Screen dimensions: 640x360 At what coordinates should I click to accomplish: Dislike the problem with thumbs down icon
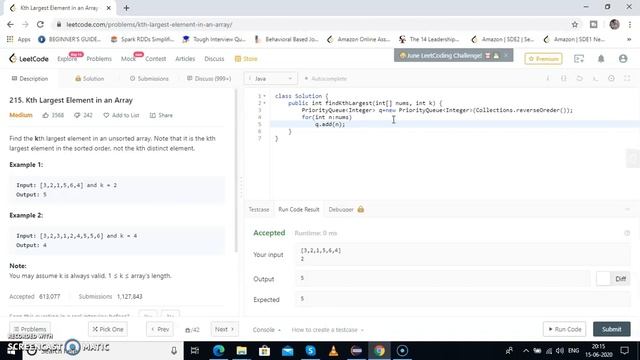click(77, 115)
